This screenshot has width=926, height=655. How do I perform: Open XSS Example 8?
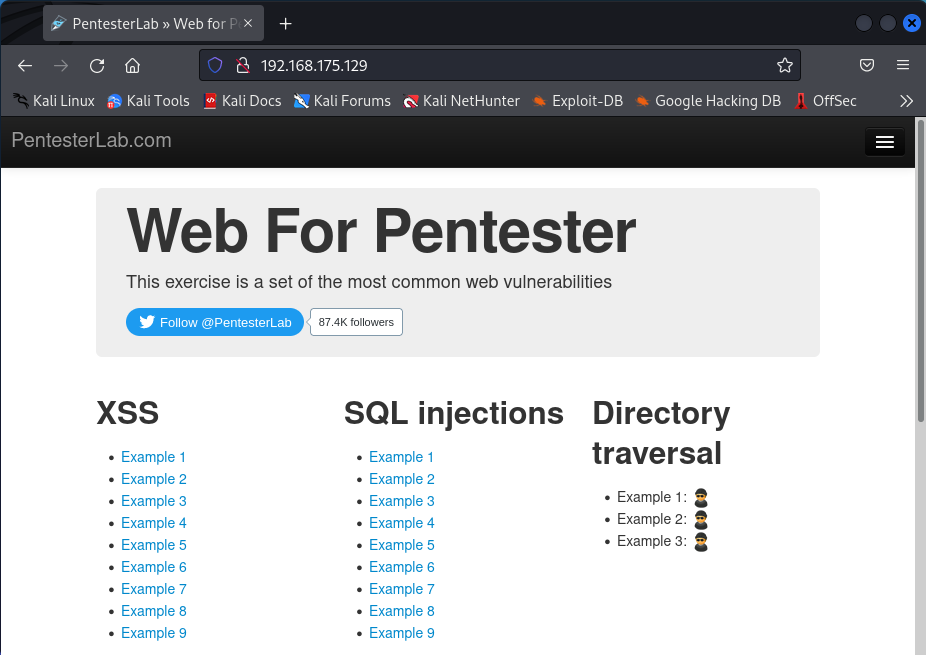(x=154, y=611)
